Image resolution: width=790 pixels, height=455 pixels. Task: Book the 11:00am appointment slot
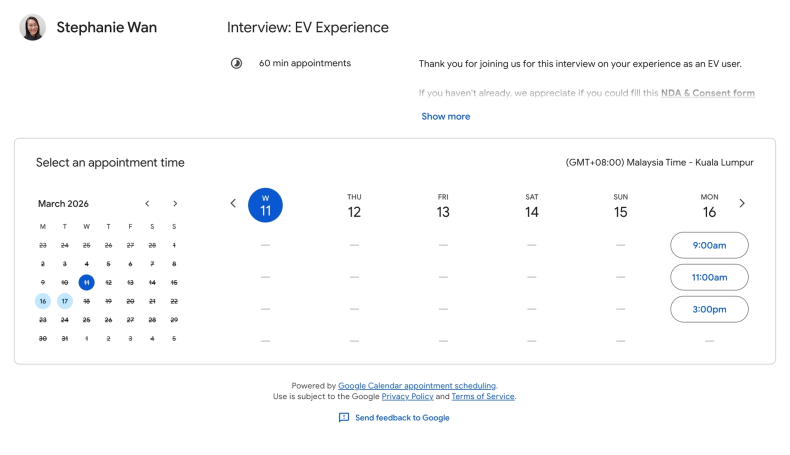(709, 277)
